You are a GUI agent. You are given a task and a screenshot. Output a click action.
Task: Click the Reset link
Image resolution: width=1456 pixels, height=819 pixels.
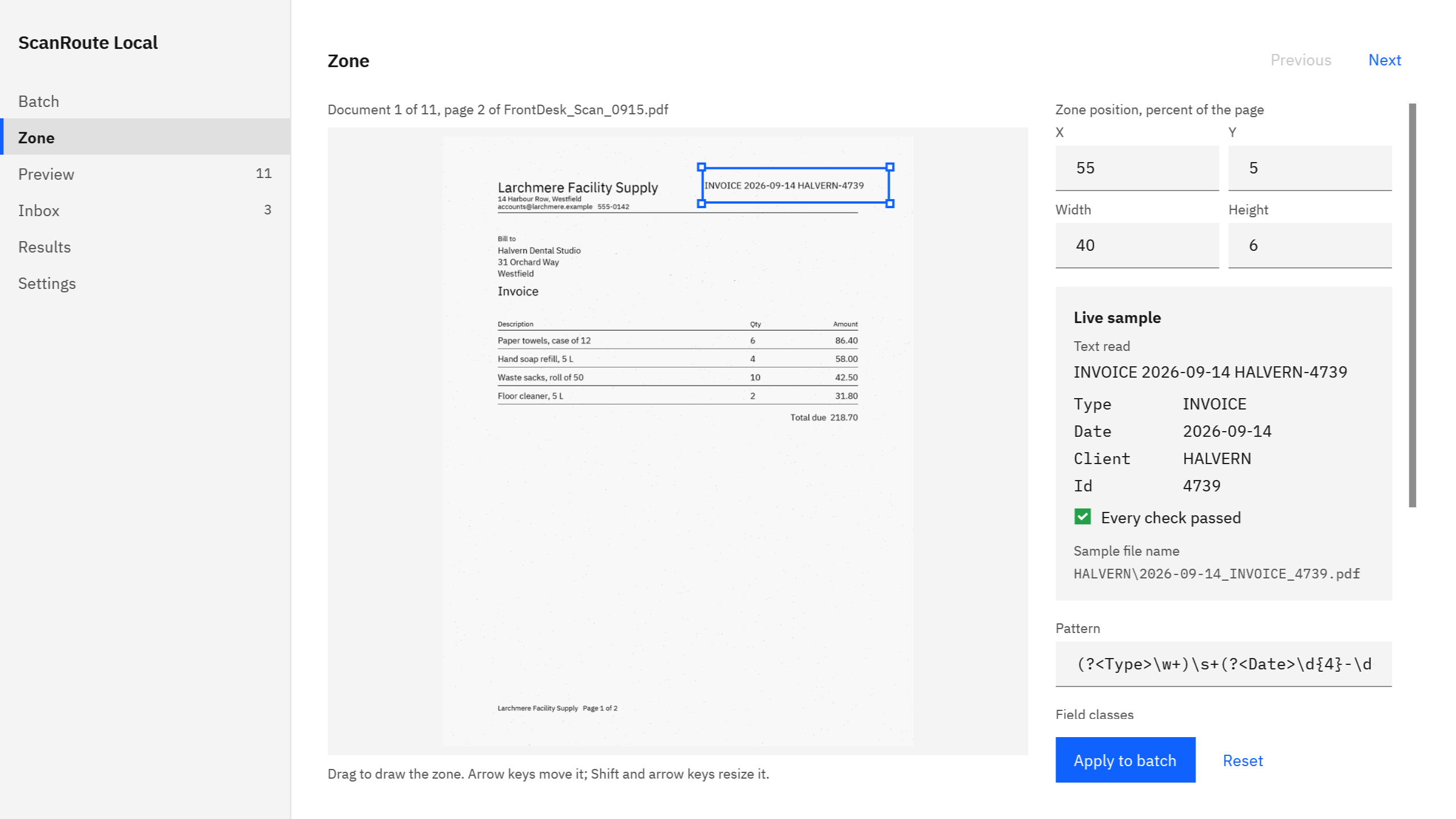tap(1243, 760)
